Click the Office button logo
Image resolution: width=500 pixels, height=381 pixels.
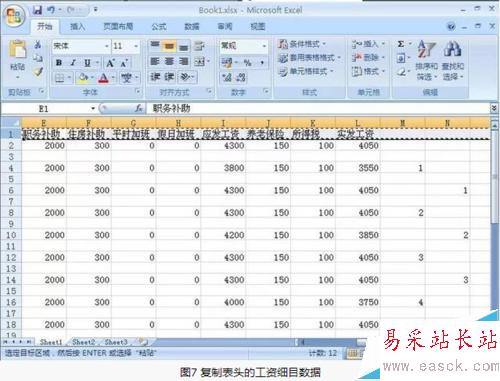(x=14, y=16)
